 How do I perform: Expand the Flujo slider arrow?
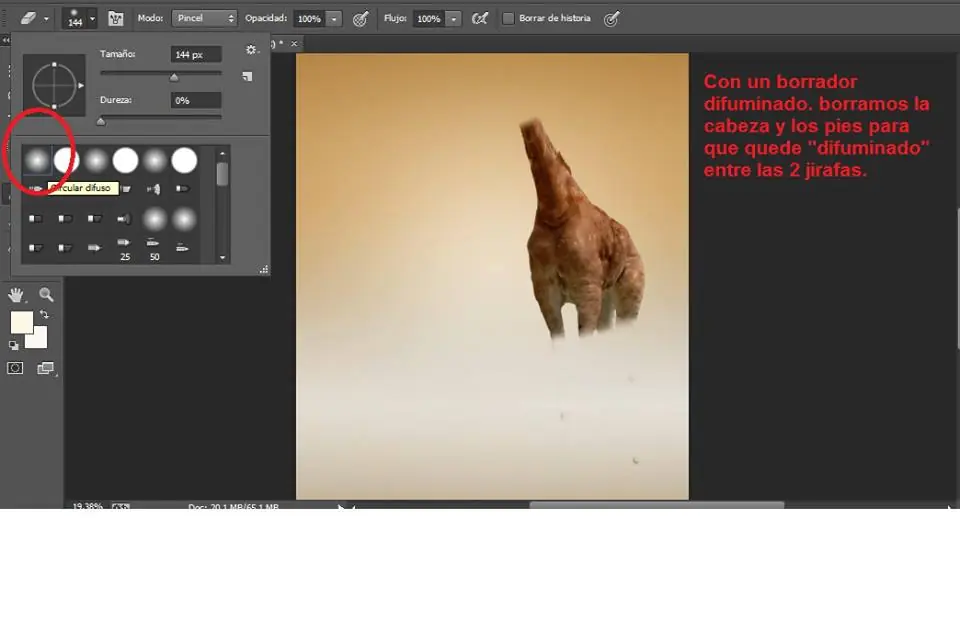point(454,19)
